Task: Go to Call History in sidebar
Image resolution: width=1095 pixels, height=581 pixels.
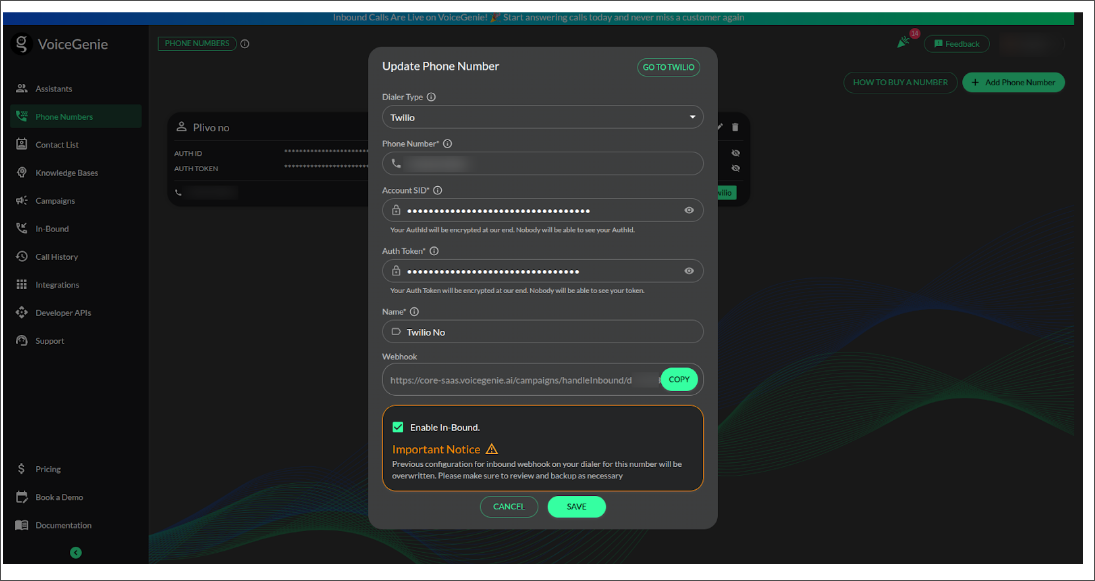Action: 56,257
